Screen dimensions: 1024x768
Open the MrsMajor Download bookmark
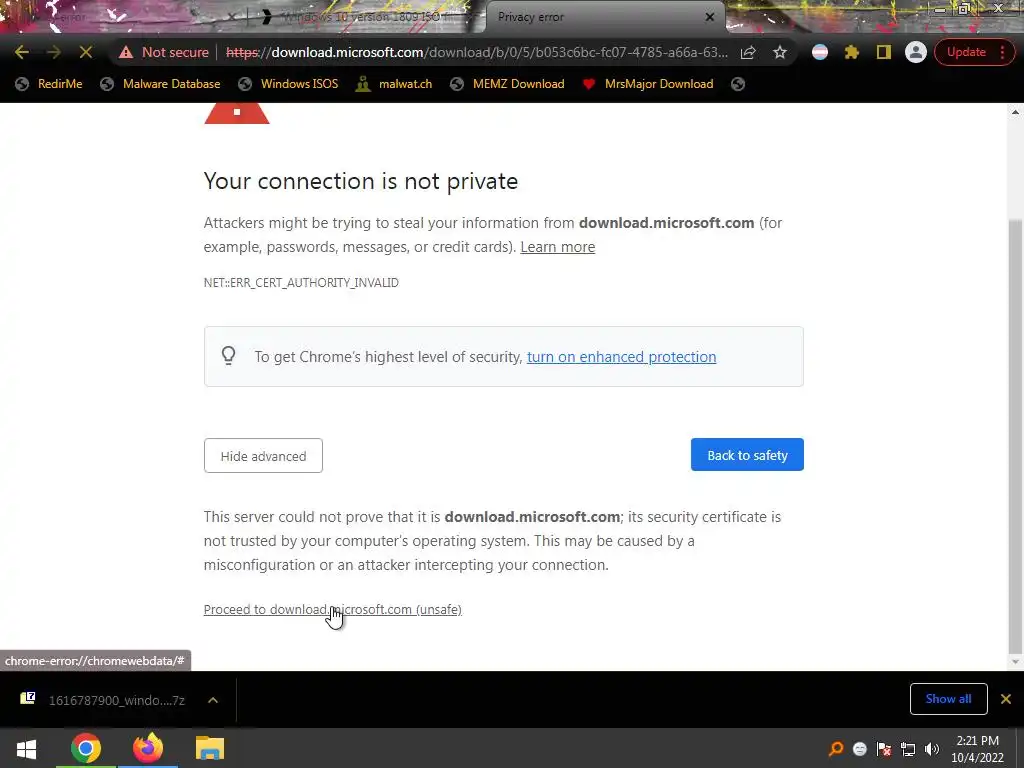point(648,84)
